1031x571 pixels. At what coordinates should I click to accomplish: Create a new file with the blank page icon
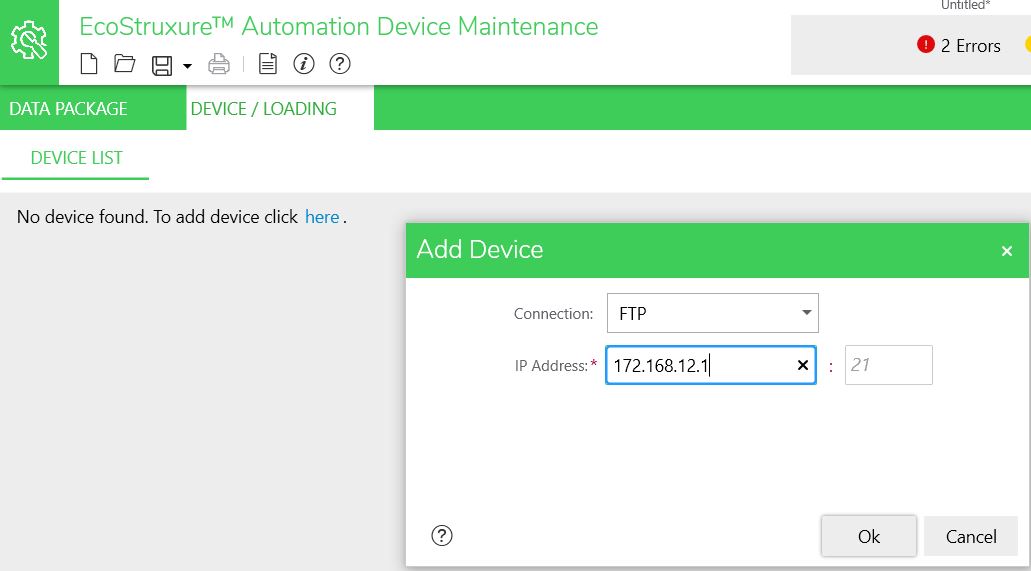coord(89,64)
